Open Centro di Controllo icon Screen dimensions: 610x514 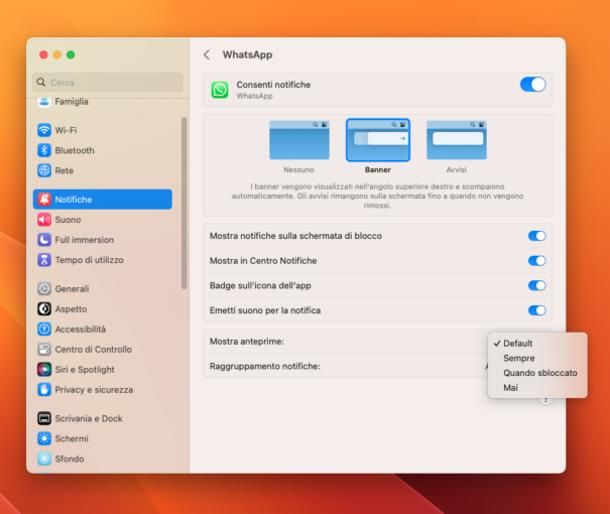[44, 349]
